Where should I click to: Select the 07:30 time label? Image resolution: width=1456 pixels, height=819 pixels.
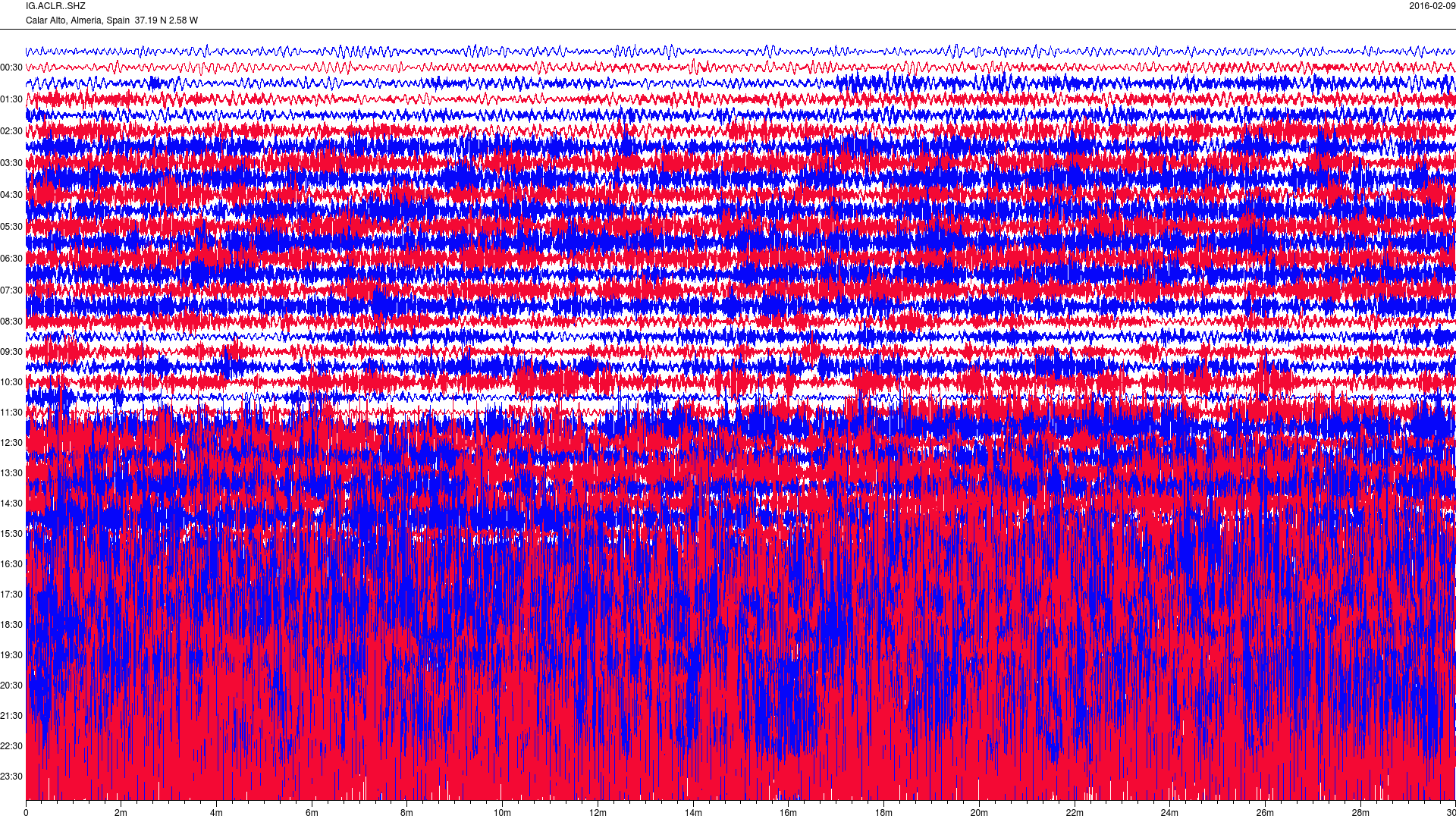11,290
